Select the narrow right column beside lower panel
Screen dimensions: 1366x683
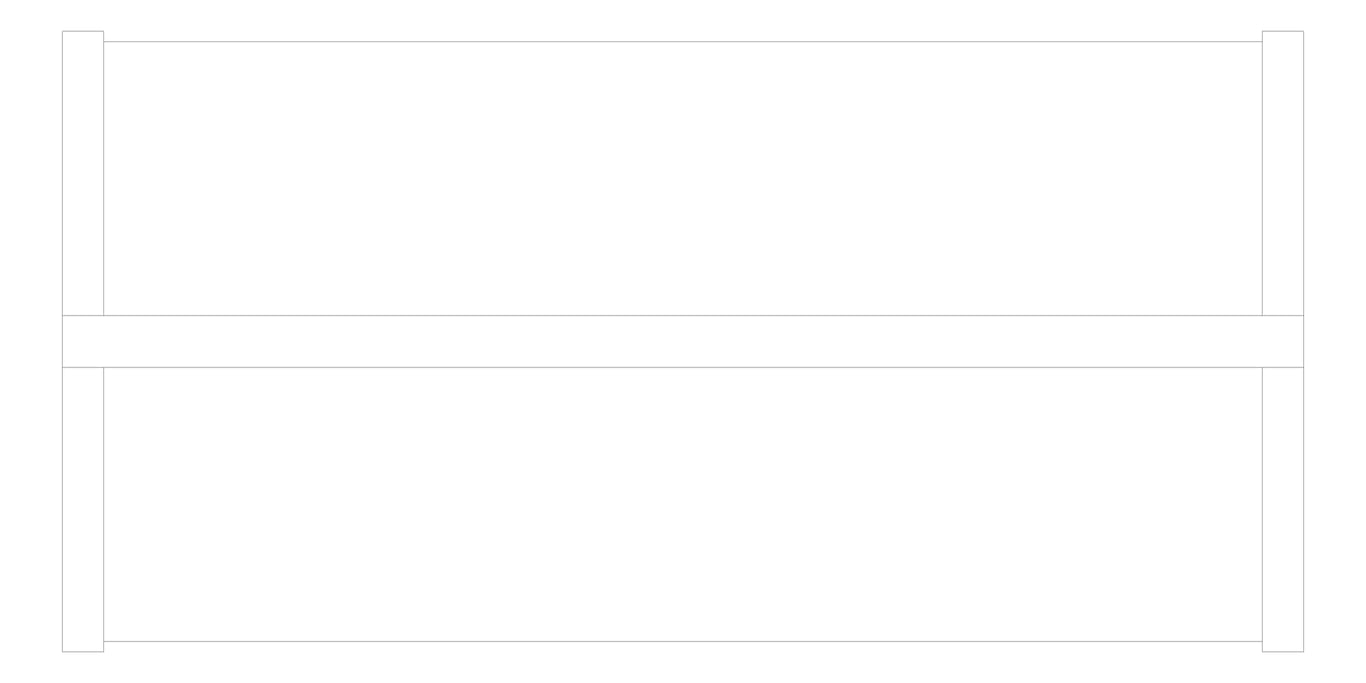[x=1283, y=509]
